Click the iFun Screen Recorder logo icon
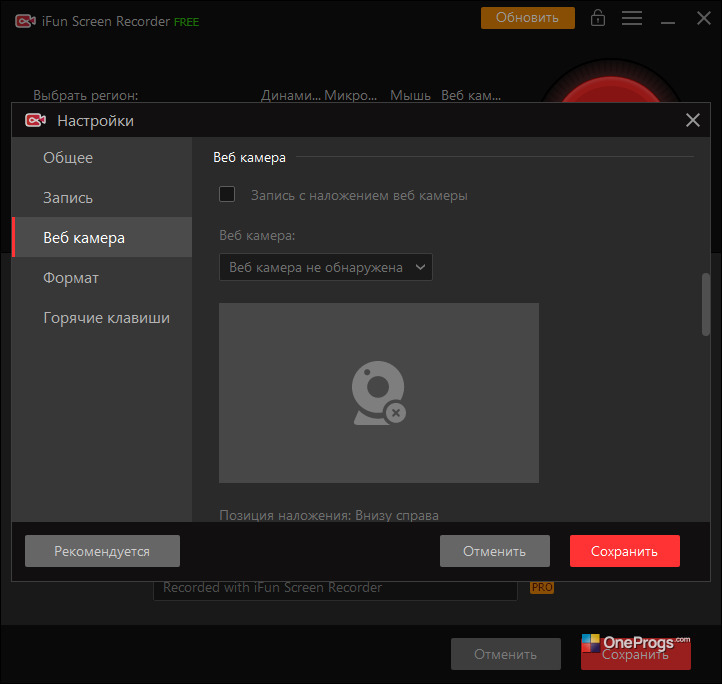 coord(25,21)
